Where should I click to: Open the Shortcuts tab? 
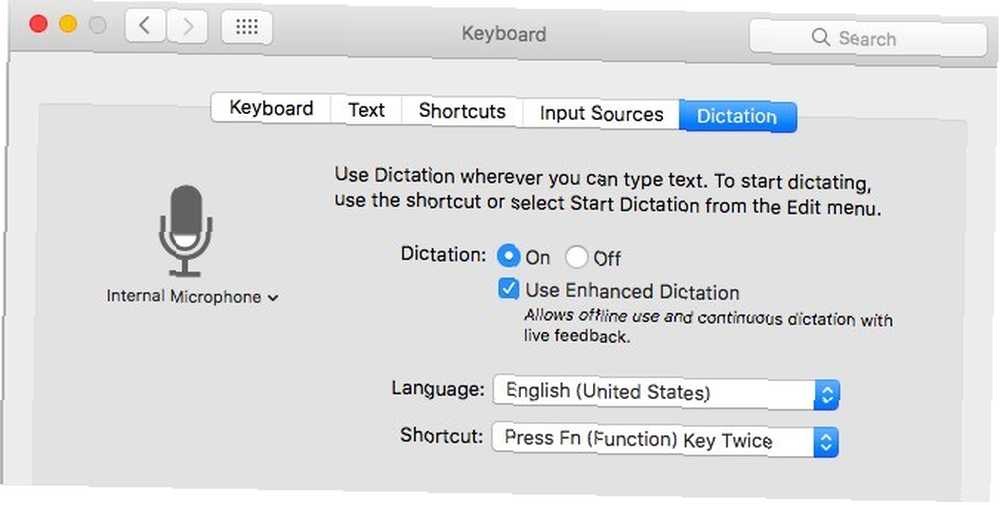click(462, 111)
